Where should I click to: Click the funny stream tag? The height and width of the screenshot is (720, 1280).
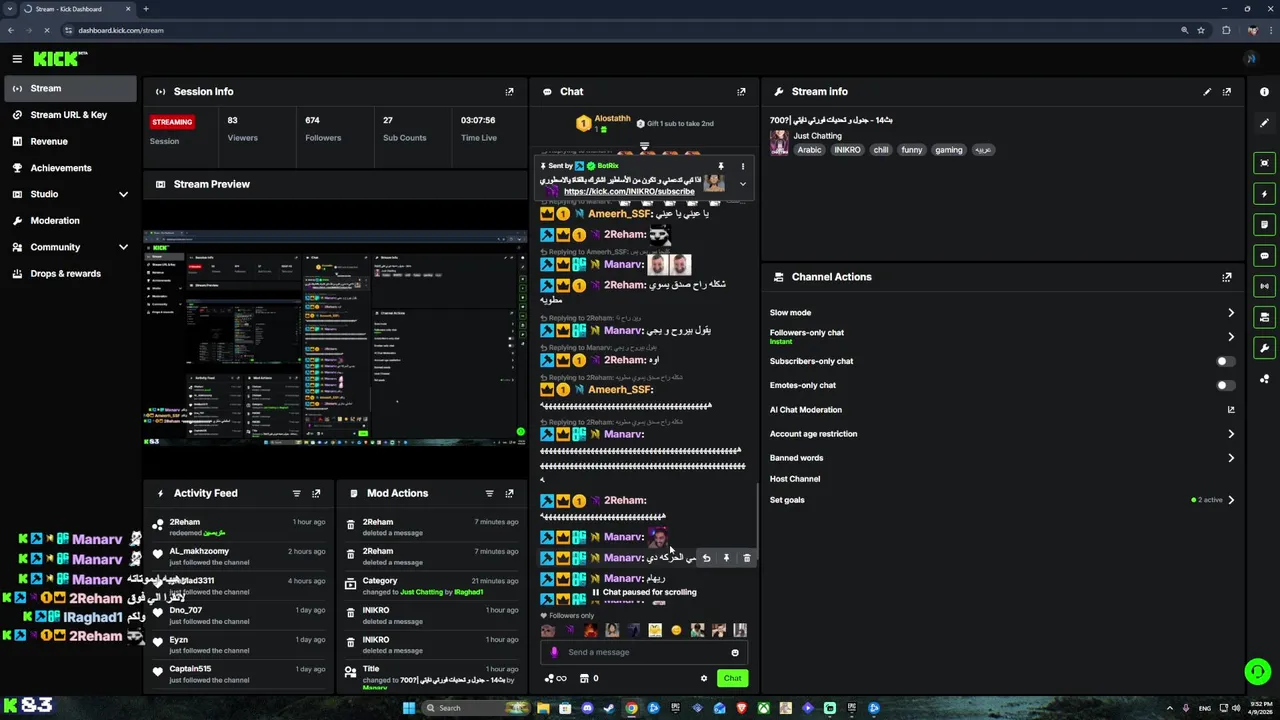click(911, 150)
